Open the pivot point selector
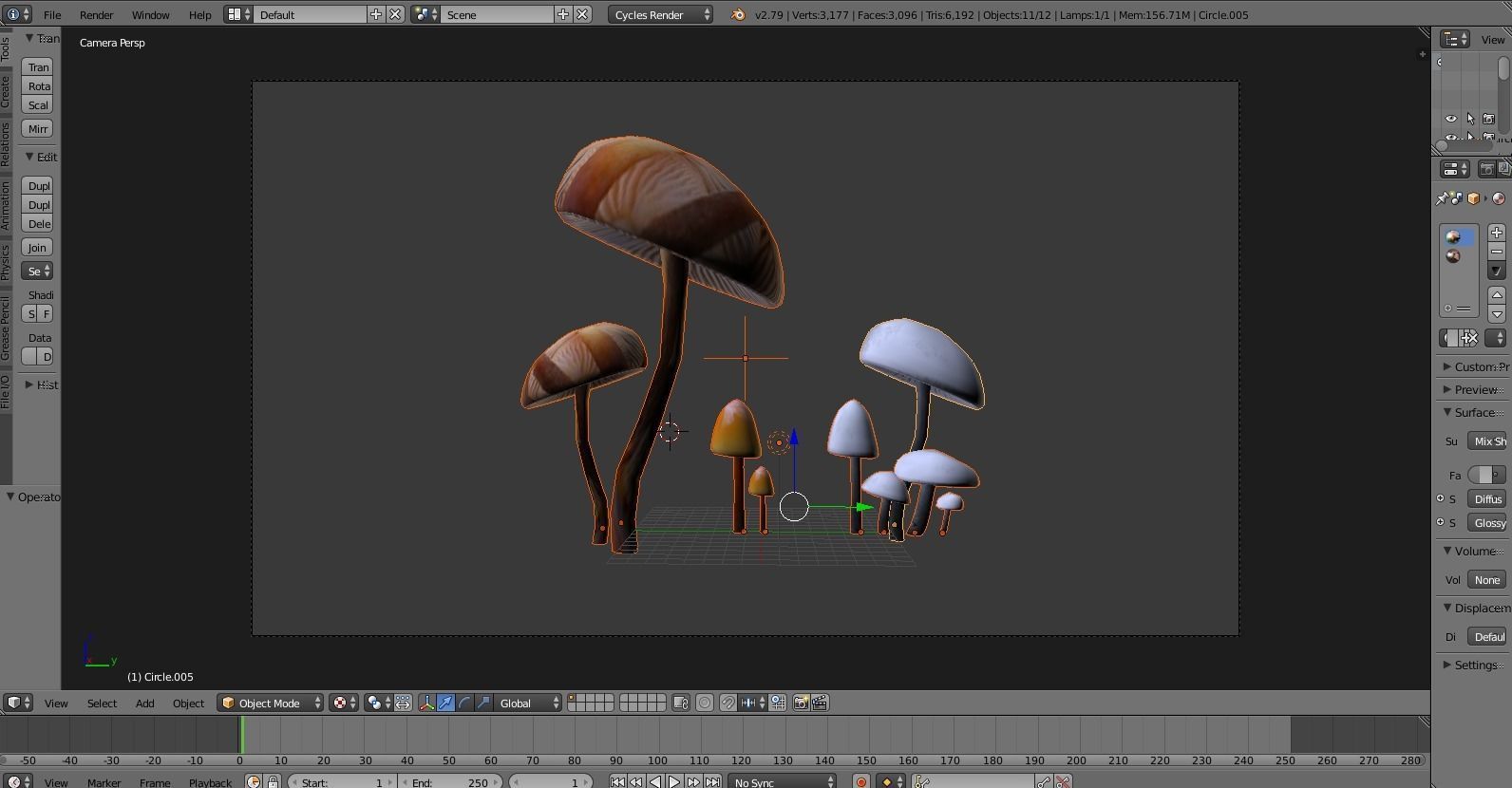The height and width of the screenshot is (788, 1512). tap(378, 703)
